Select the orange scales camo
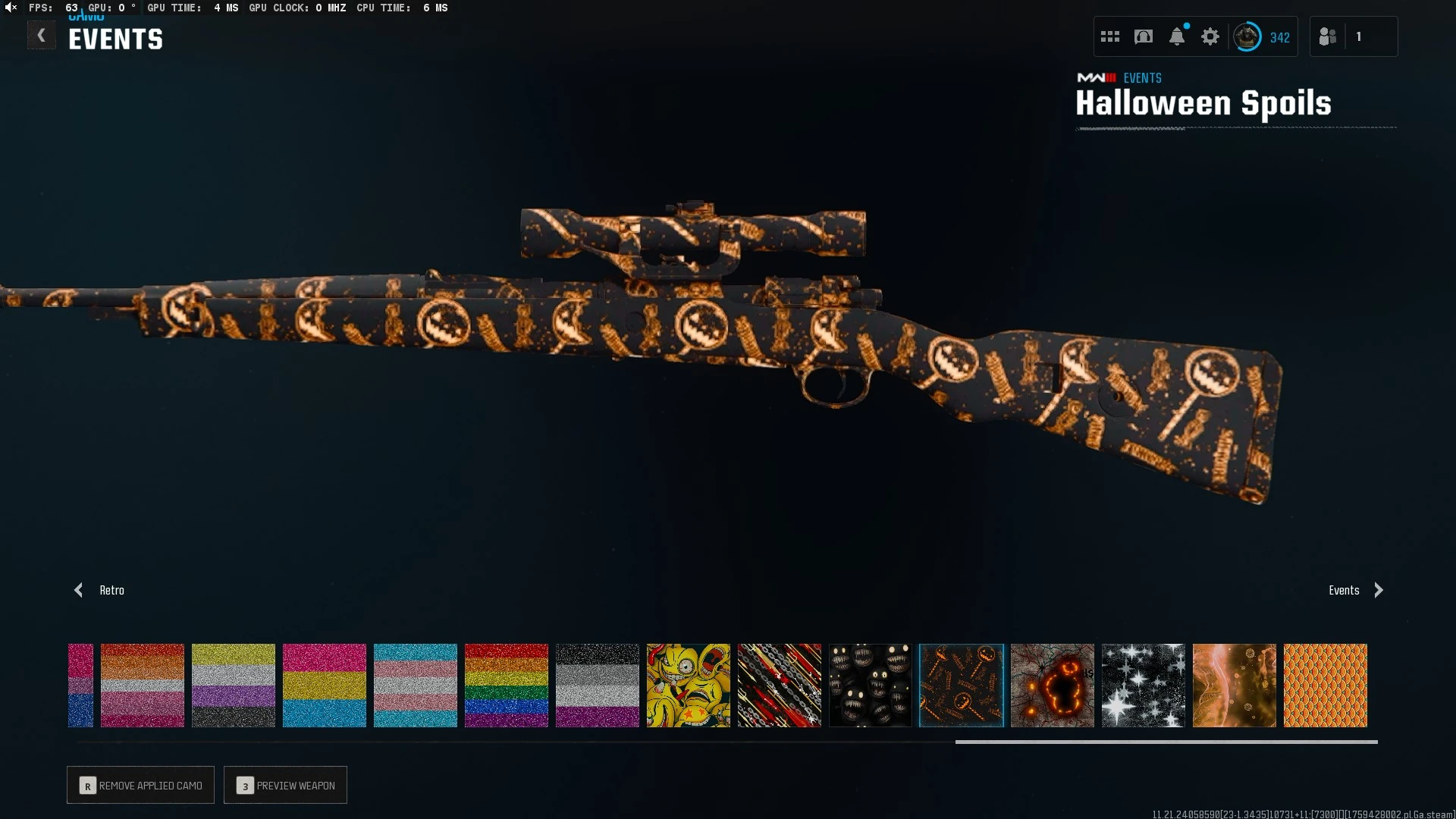The width and height of the screenshot is (1456, 819). (x=1326, y=686)
